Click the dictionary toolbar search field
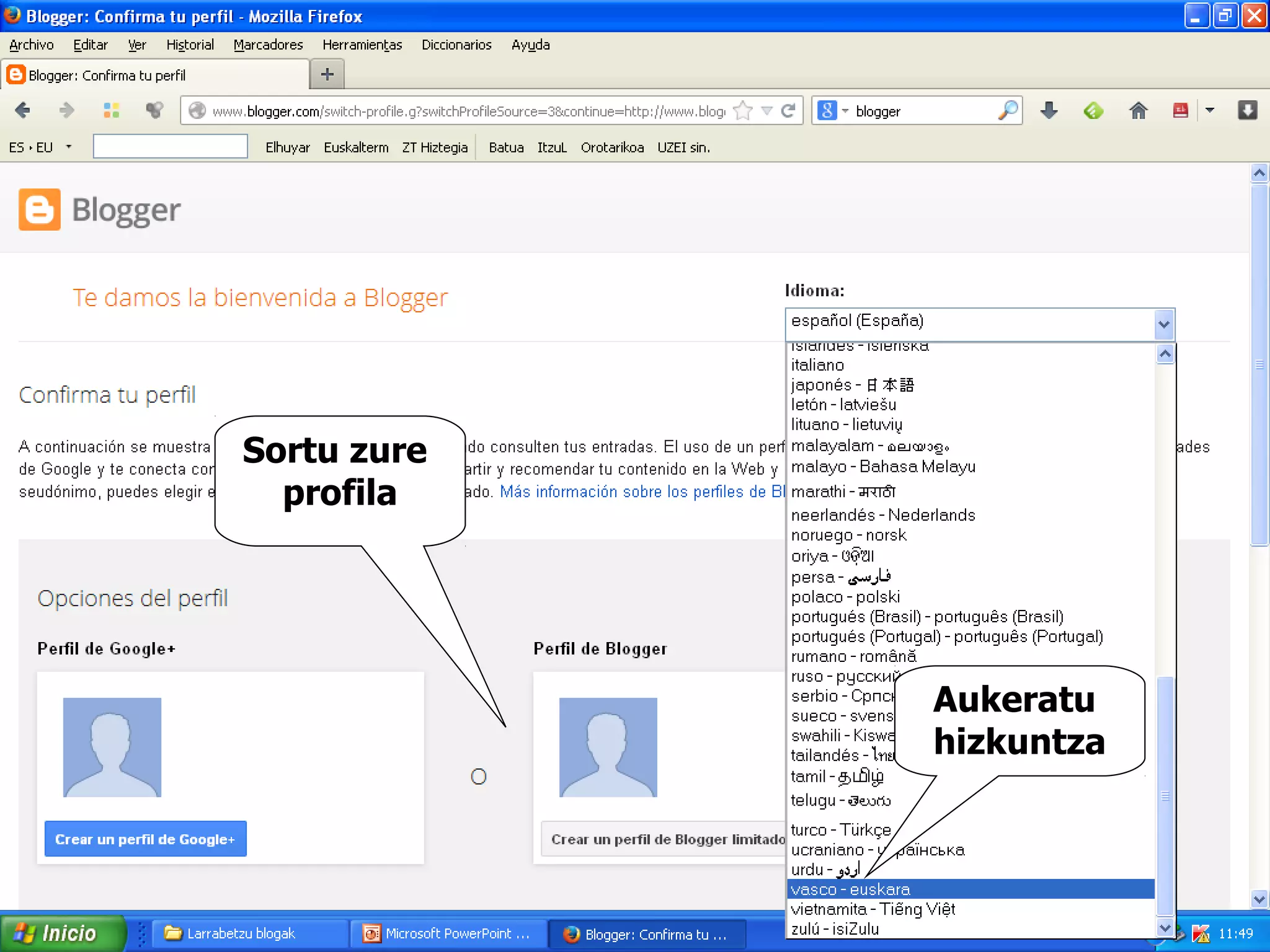 pyautogui.click(x=171, y=146)
